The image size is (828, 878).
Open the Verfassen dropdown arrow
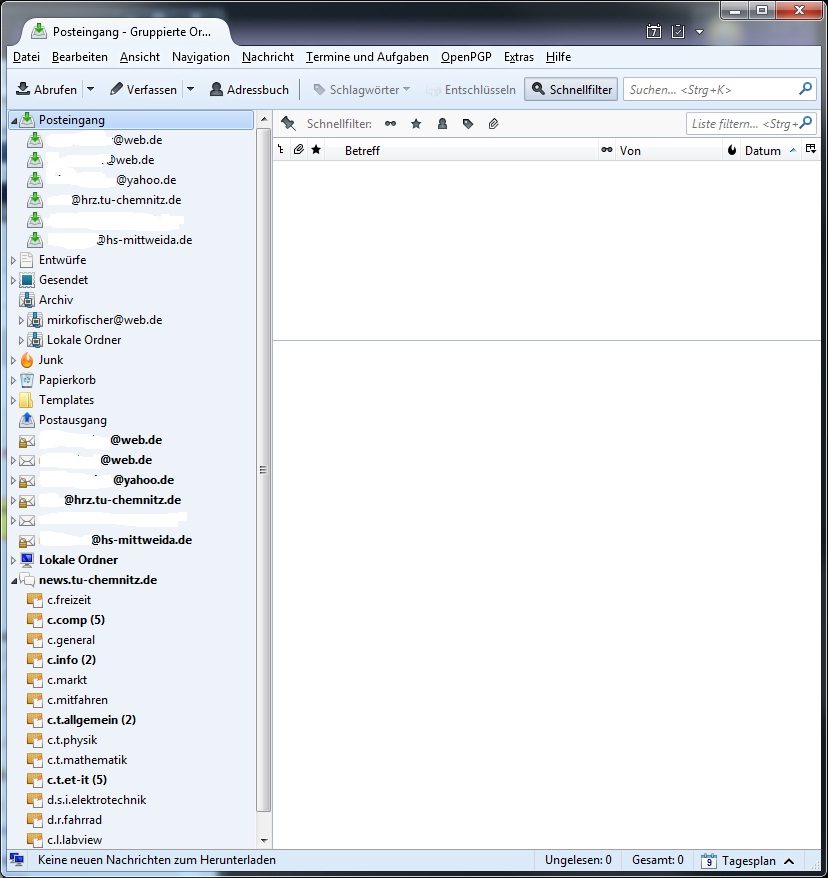(x=190, y=89)
